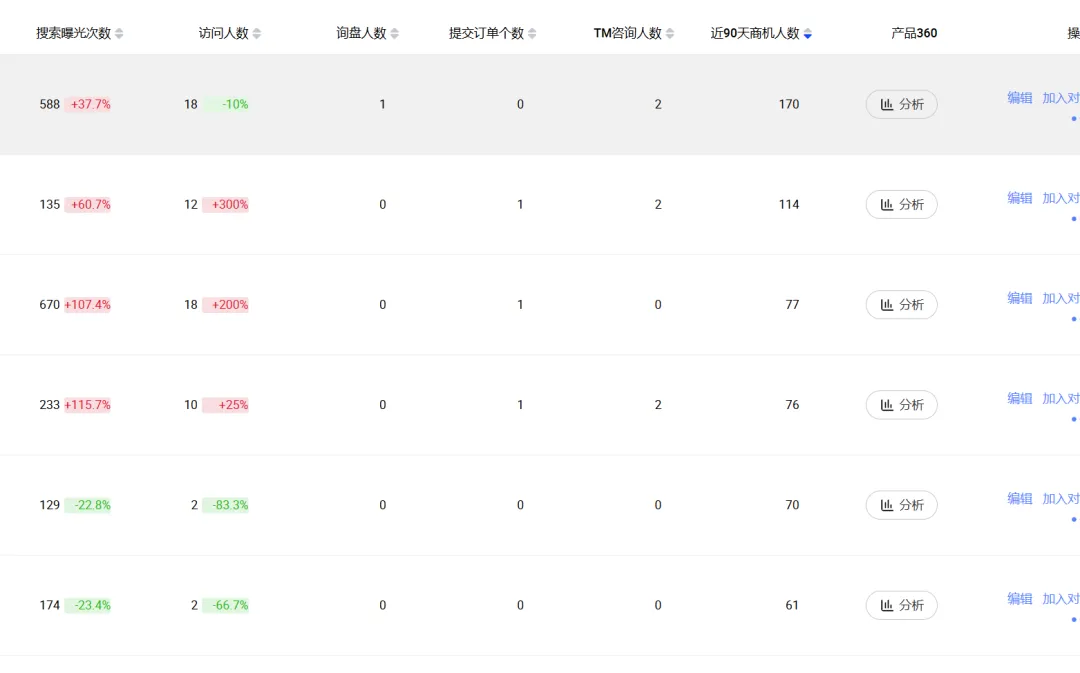Open 分析 for row with 77 leads
Image resolution: width=1080 pixels, height=673 pixels.
pyautogui.click(x=901, y=304)
